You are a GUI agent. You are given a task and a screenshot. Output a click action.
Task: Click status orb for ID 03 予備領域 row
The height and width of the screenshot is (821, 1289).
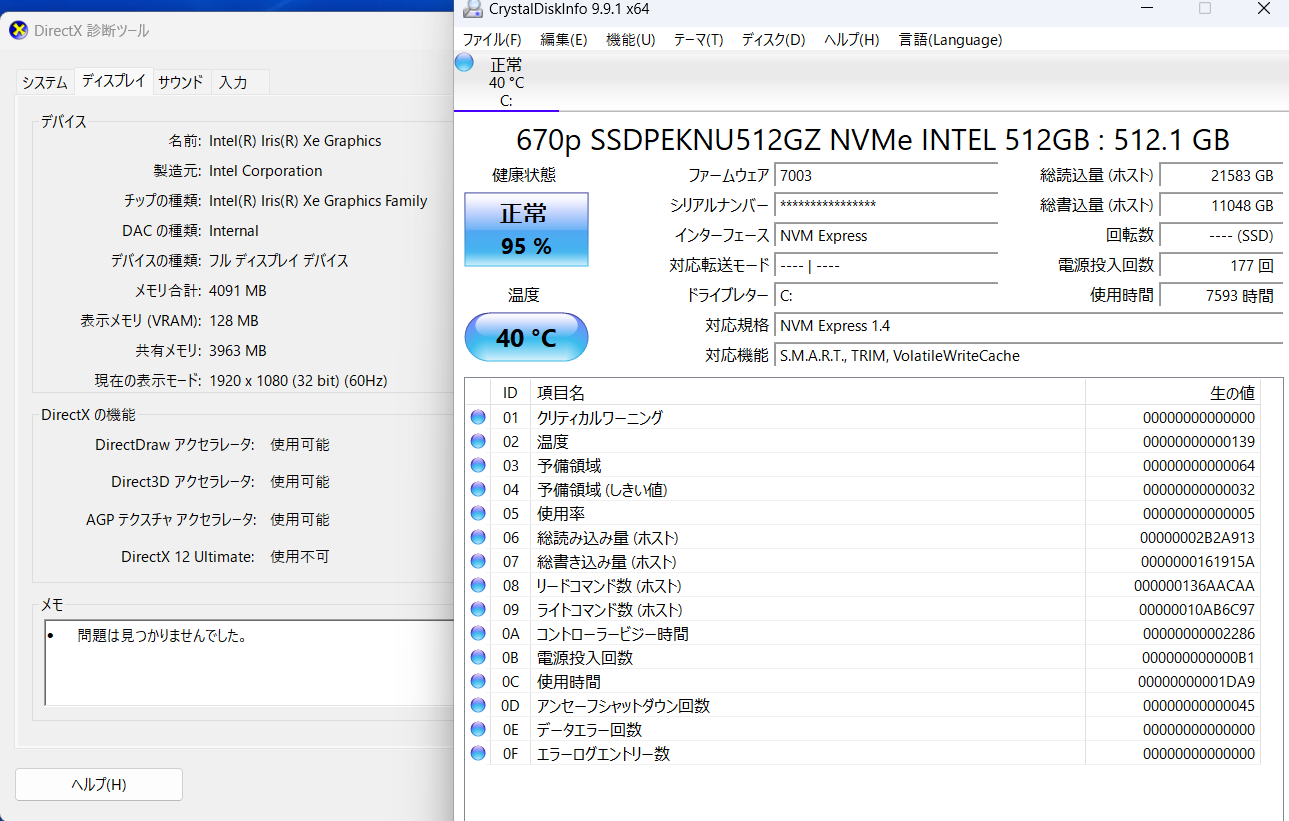pyautogui.click(x=478, y=465)
